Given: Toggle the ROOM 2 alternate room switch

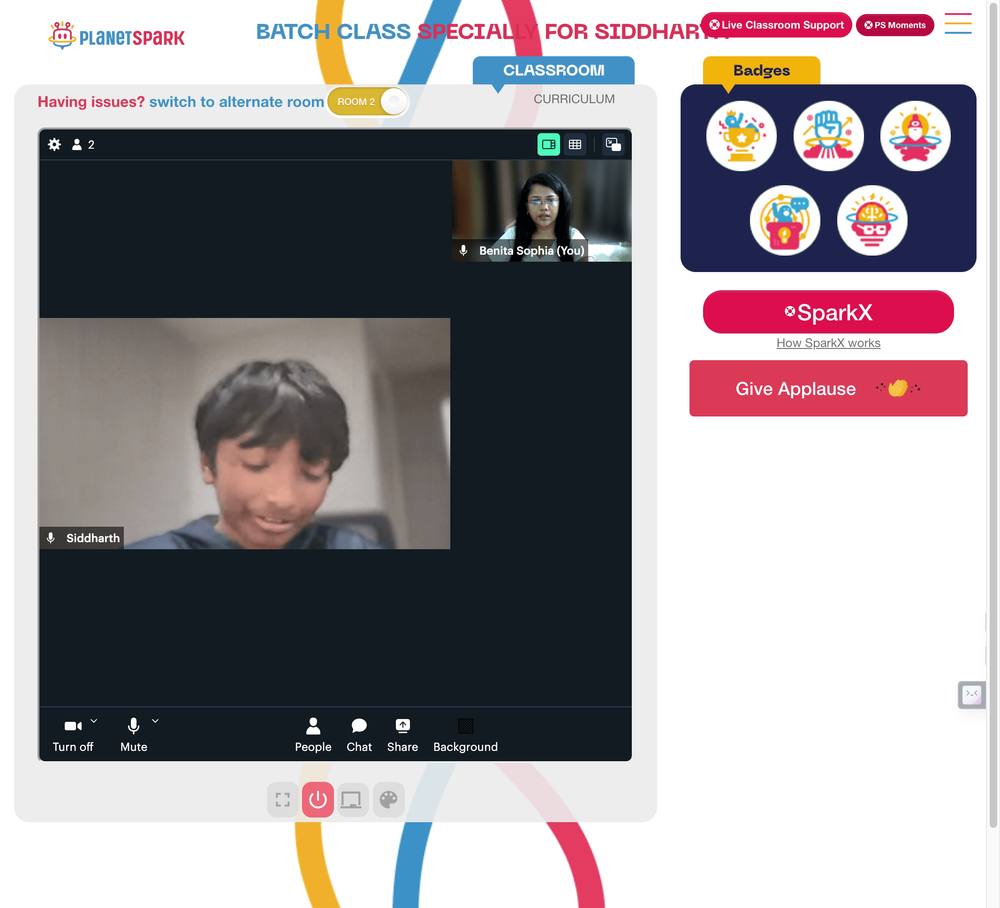Looking at the screenshot, I should coord(368,101).
